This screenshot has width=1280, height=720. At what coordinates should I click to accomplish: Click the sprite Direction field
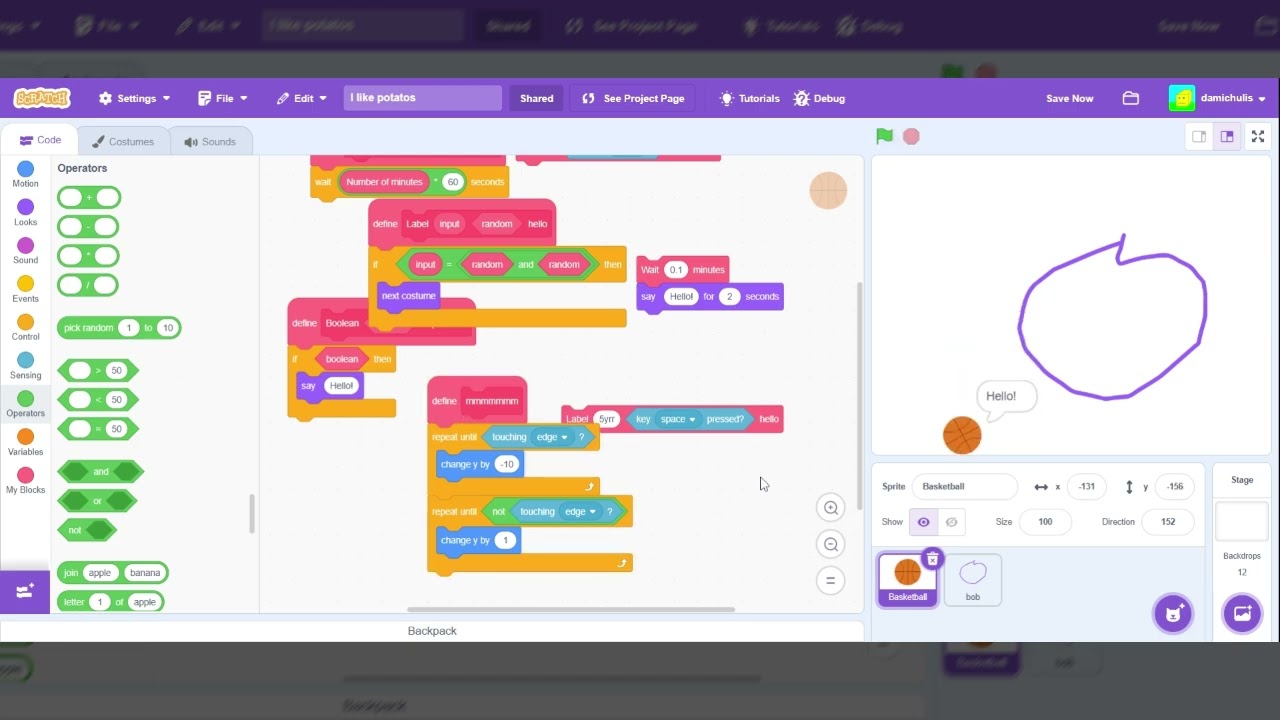coord(1168,522)
